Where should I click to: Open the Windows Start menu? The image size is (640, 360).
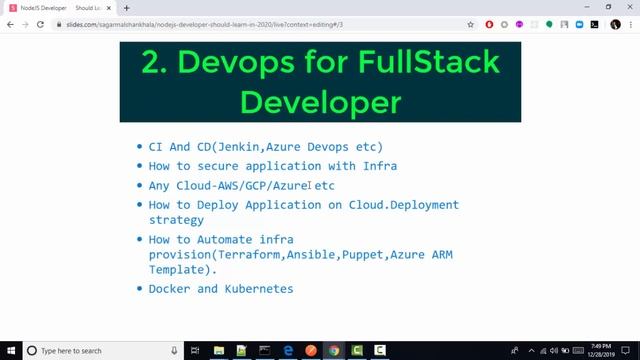pos(11,351)
